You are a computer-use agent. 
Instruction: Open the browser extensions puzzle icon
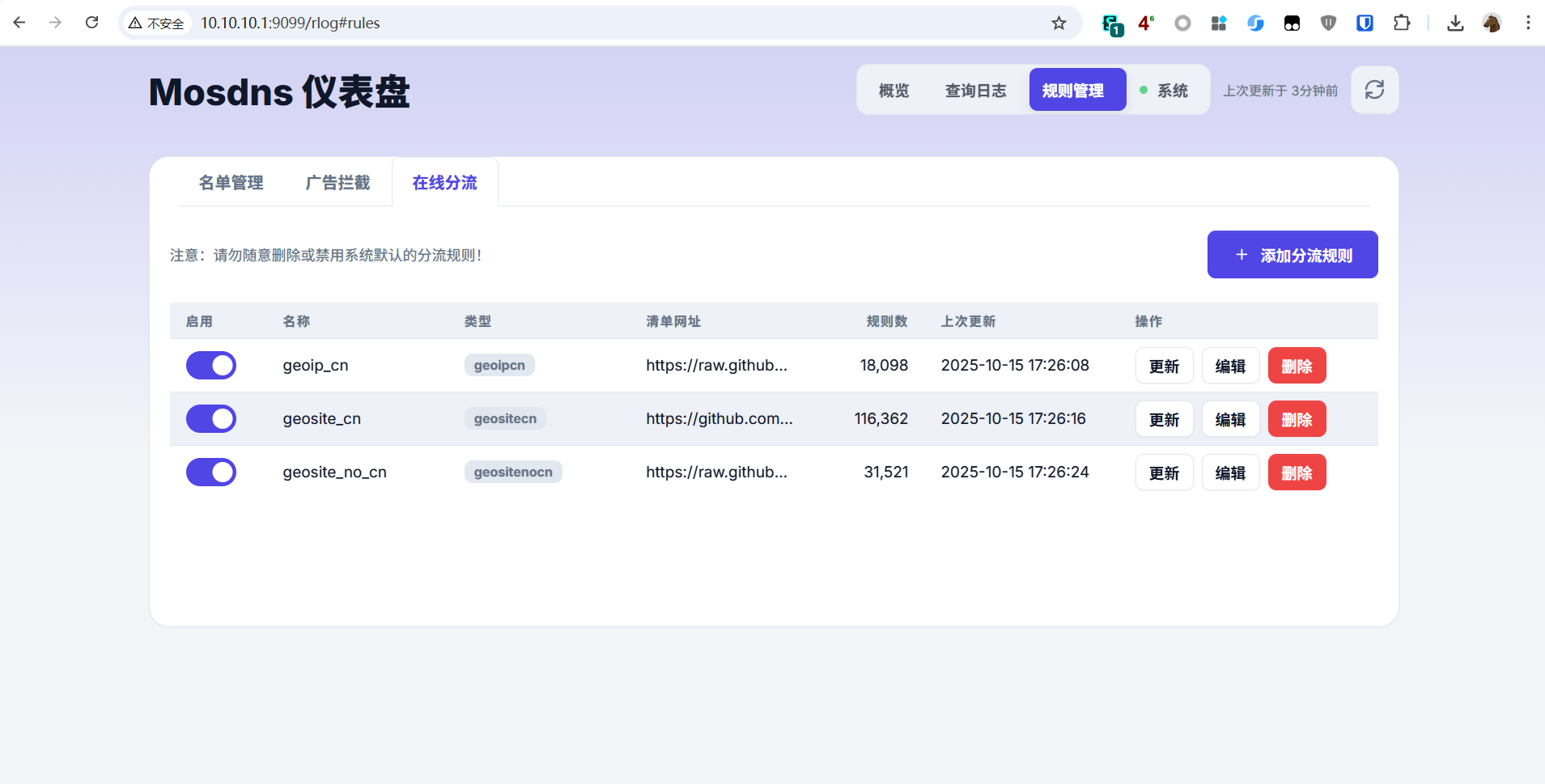pos(1403,23)
